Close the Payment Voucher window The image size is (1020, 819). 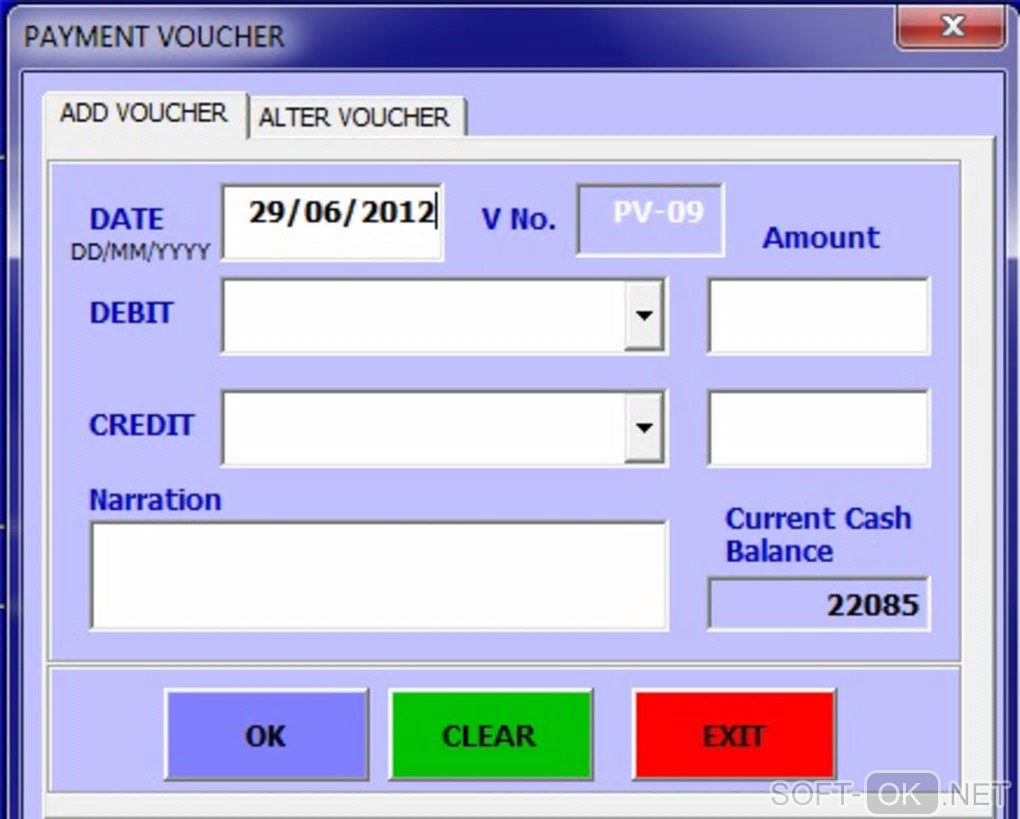click(x=951, y=26)
